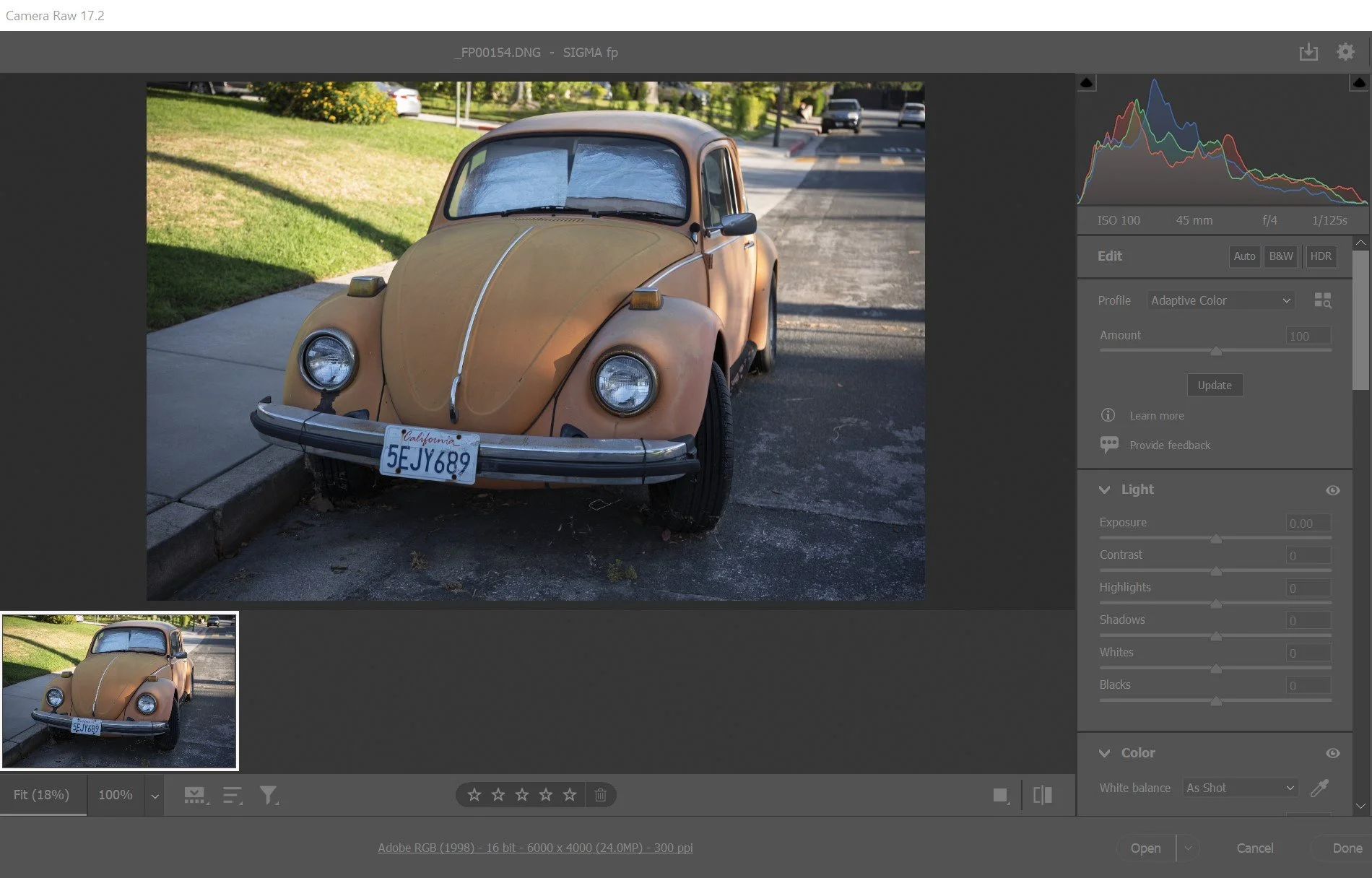Toggle before/after split view icon

tap(1043, 795)
